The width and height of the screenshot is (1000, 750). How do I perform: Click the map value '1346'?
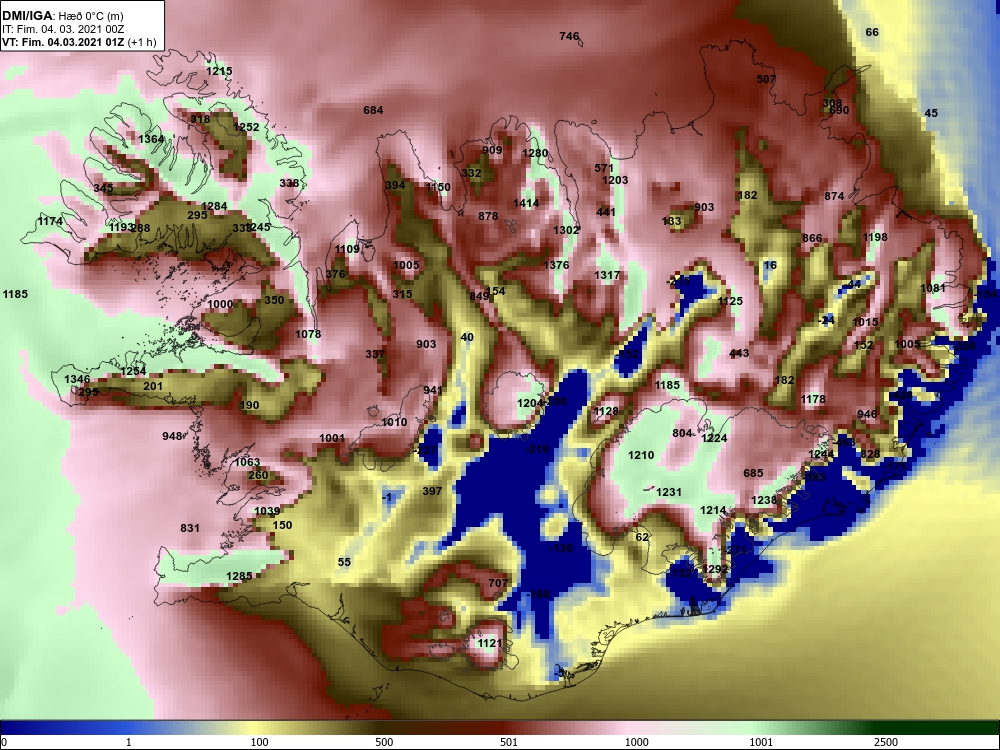(77, 379)
